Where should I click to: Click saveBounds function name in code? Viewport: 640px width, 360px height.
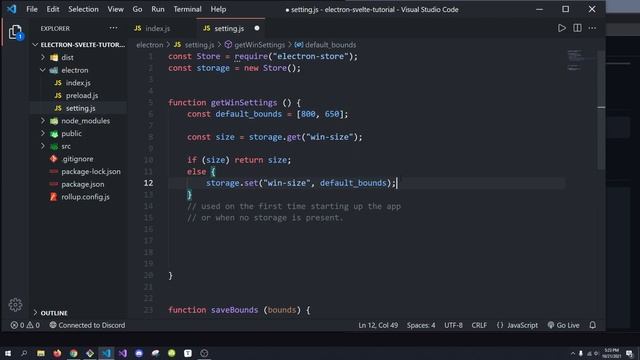pos(234,310)
